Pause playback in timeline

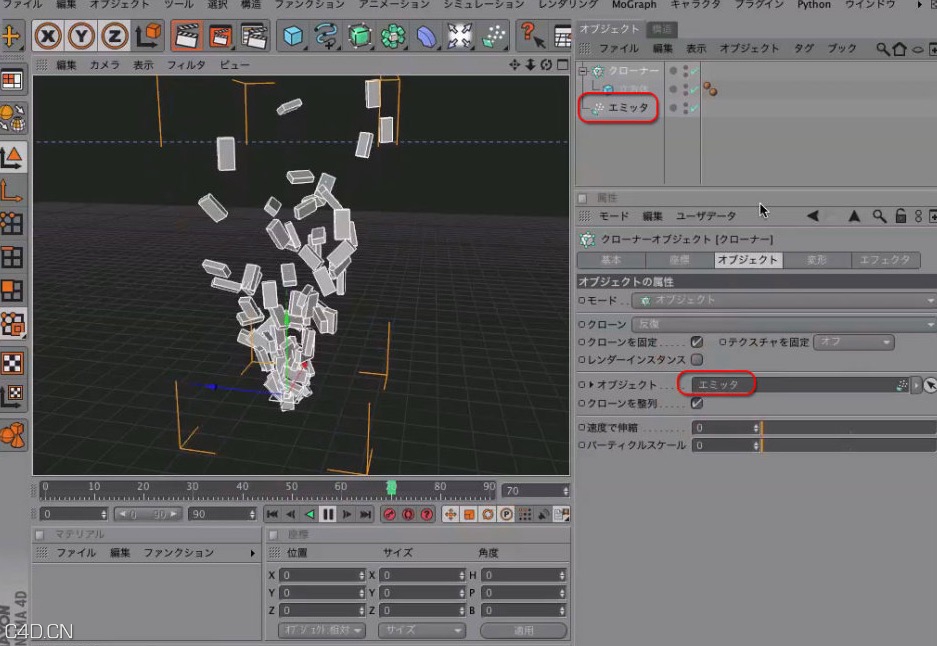(x=328, y=514)
